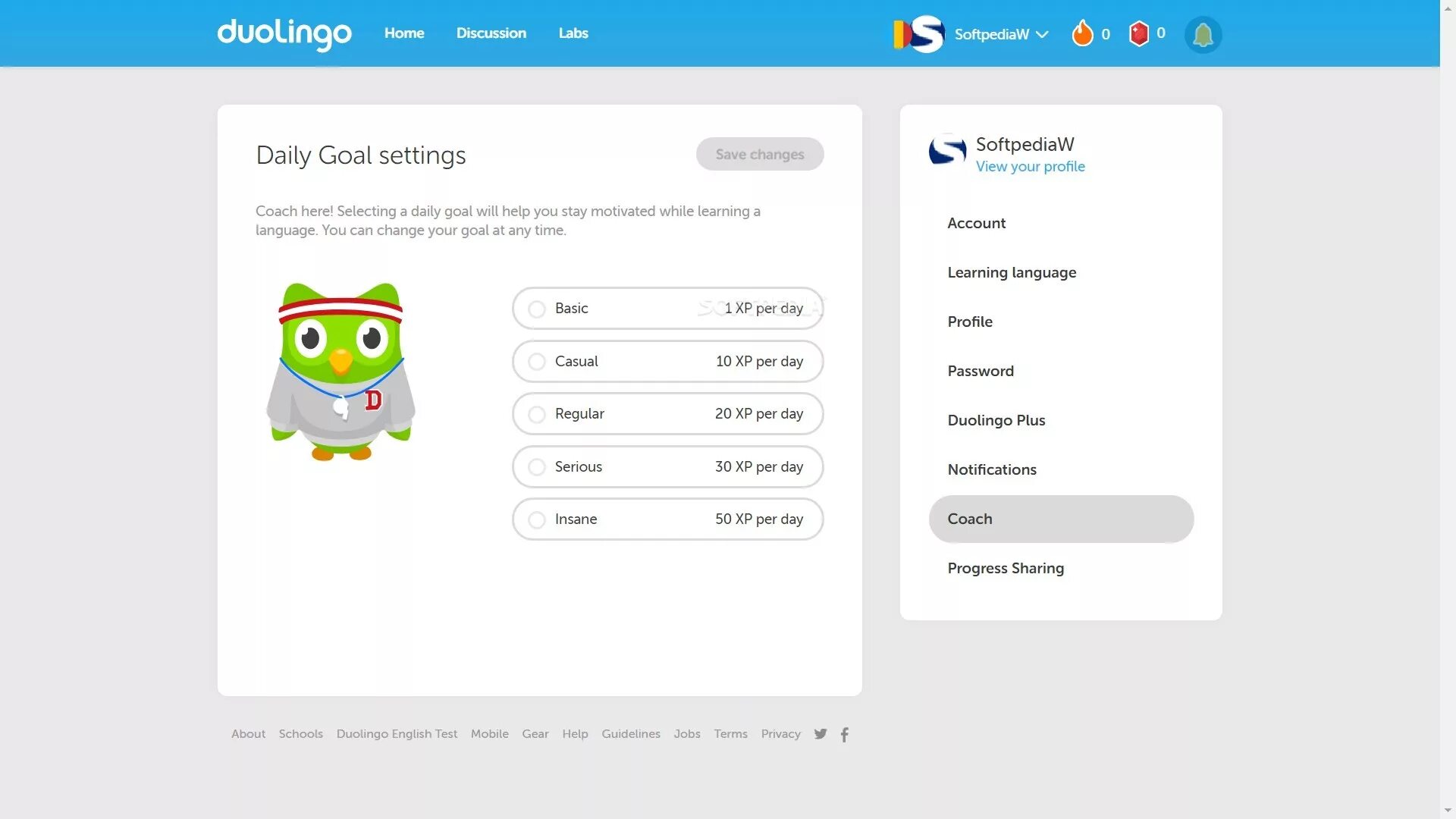The height and width of the screenshot is (819, 1456).
Task: Click the notification bell icon
Action: pyautogui.click(x=1204, y=33)
